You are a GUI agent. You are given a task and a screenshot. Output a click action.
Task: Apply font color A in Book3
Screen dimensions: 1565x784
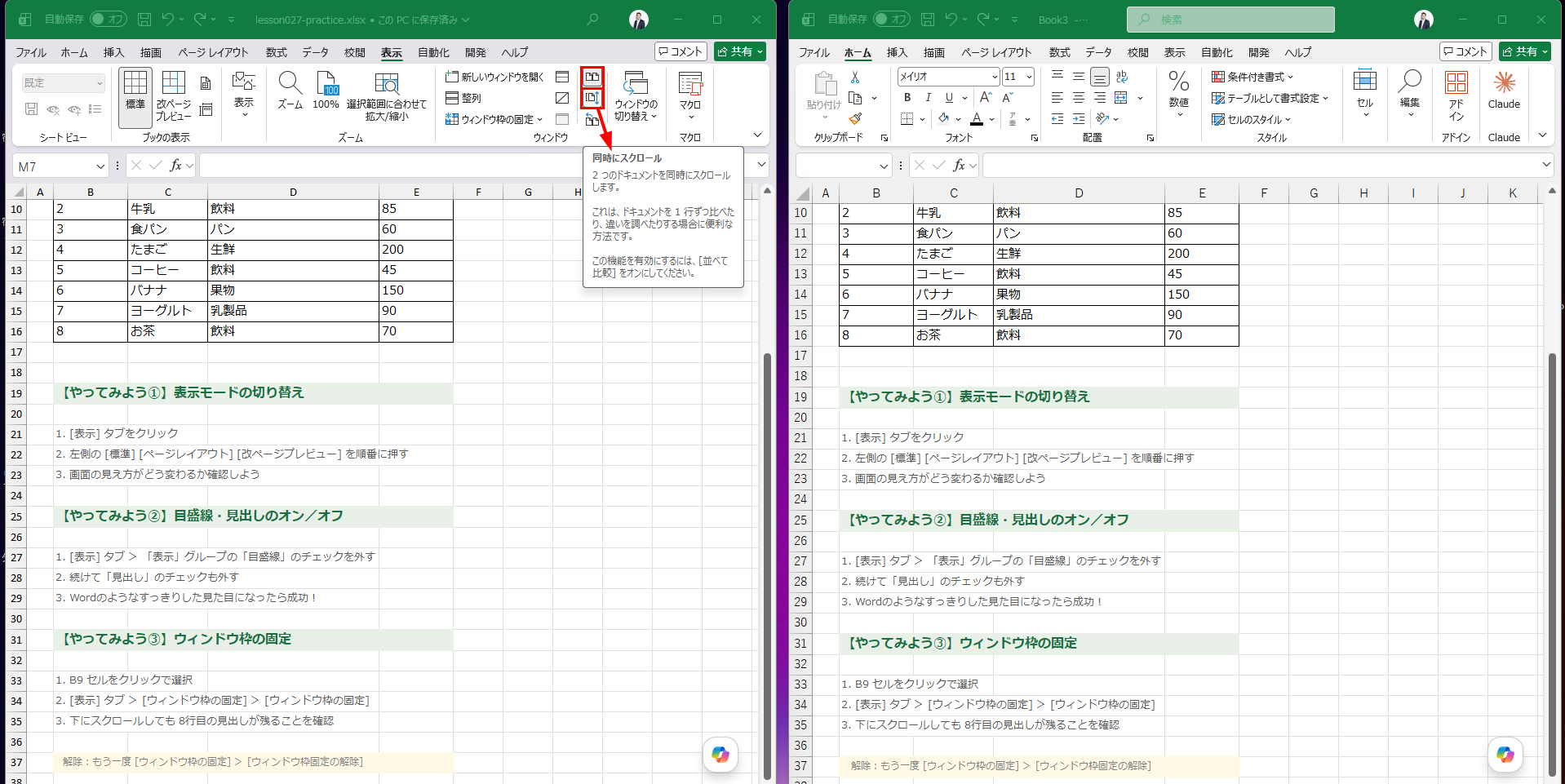pyautogui.click(x=977, y=119)
